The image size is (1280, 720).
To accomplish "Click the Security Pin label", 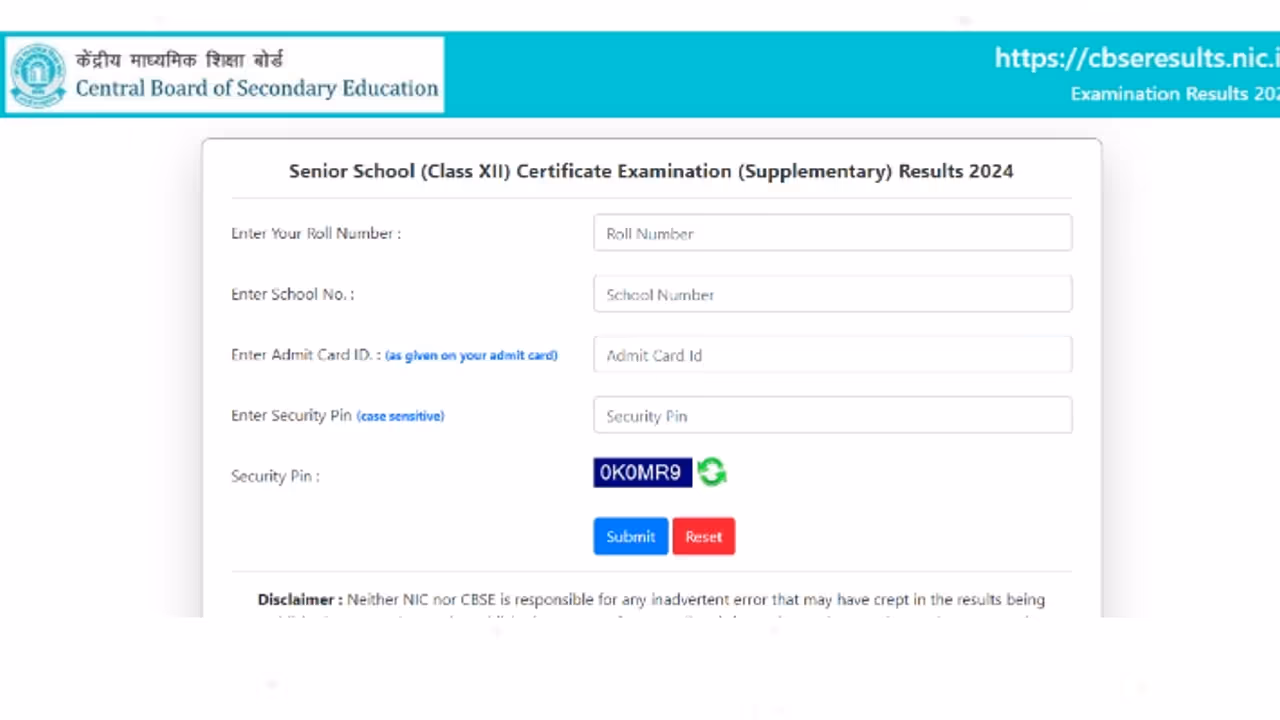I will (x=275, y=476).
